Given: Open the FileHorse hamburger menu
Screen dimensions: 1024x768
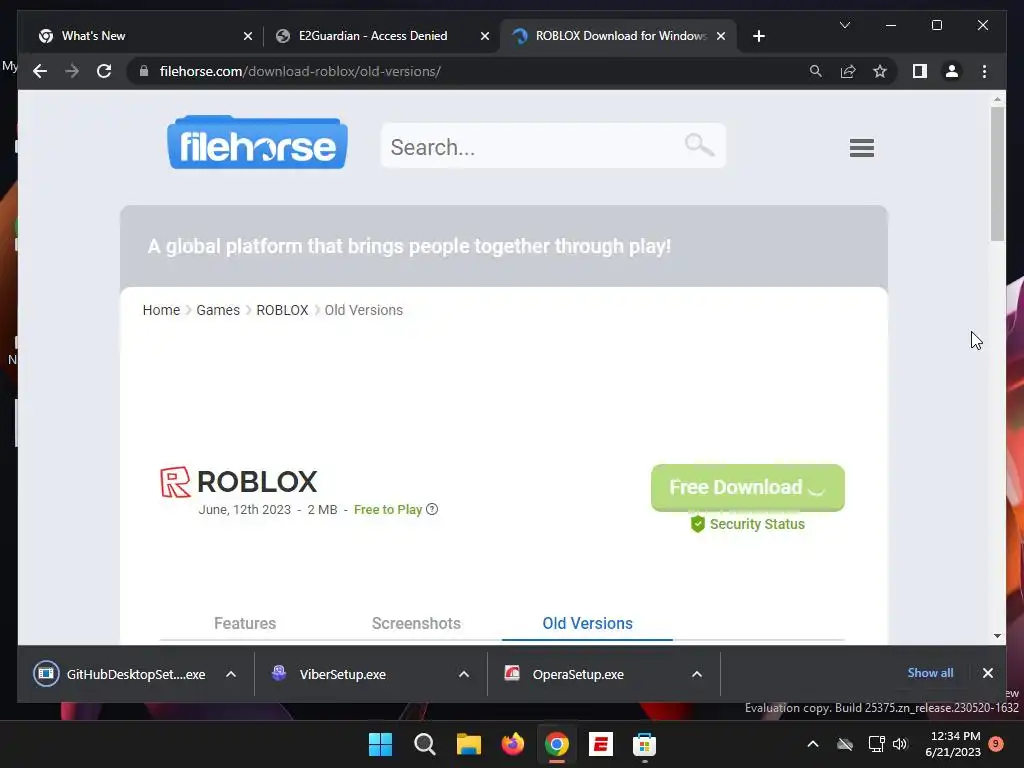Looking at the screenshot, I should point(861,148).
